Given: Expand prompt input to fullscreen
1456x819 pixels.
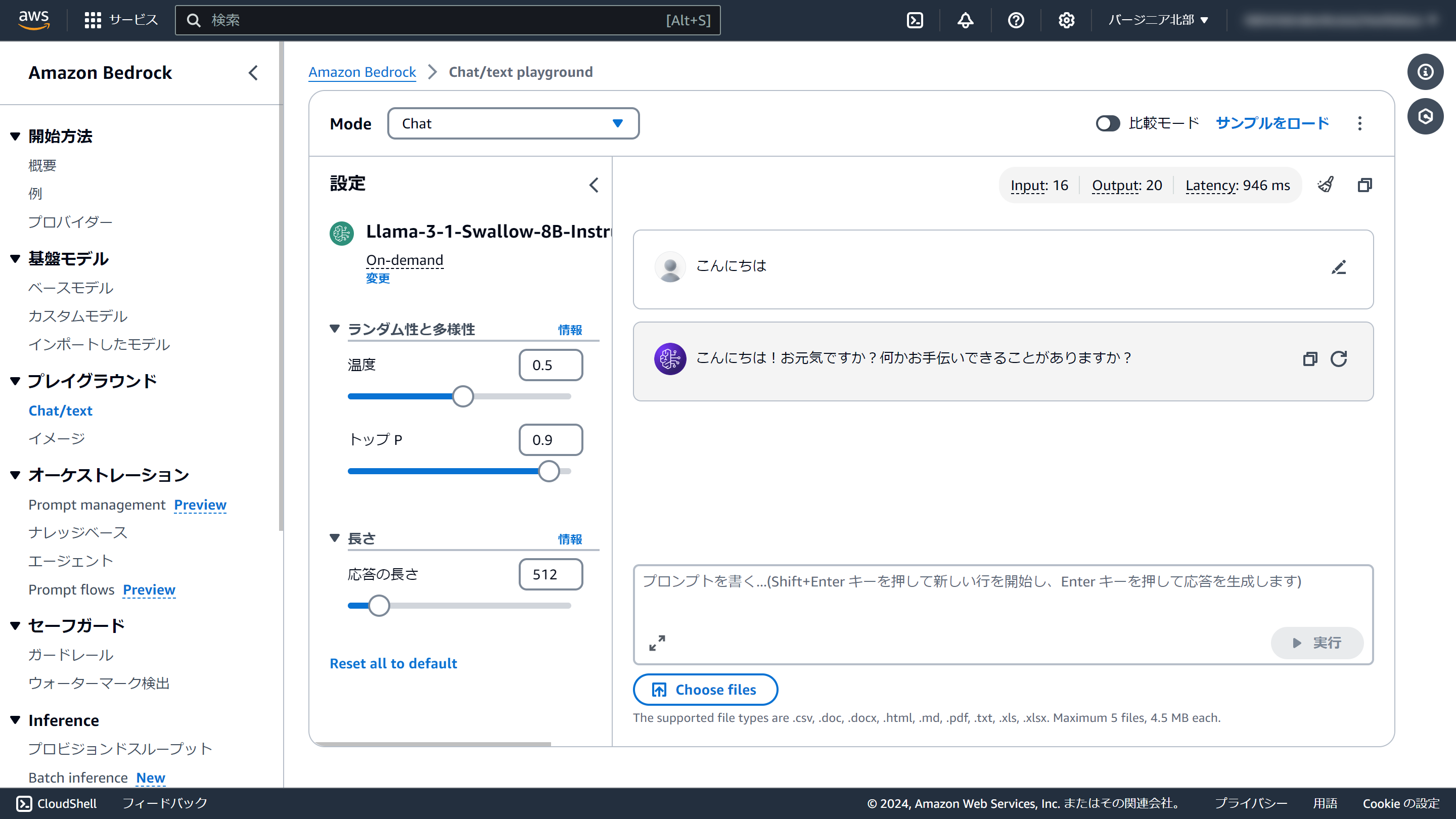Looking at the screenshot, I should (657, 643).
